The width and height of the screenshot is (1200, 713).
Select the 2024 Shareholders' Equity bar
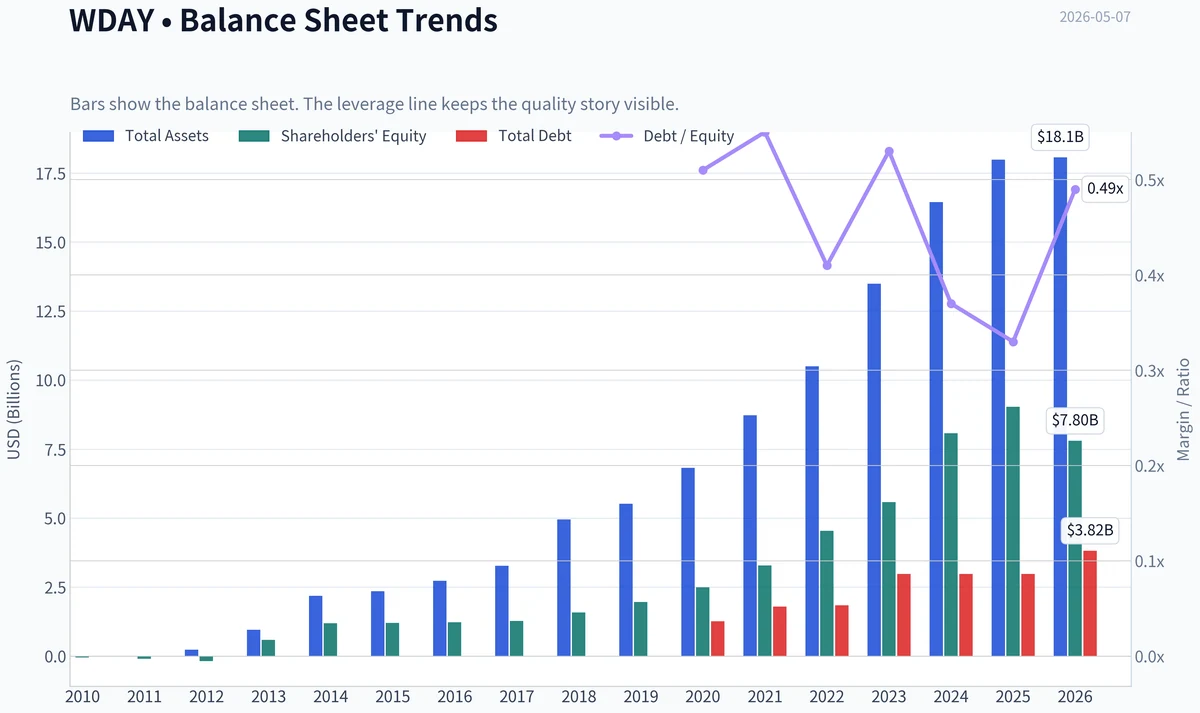951,545
